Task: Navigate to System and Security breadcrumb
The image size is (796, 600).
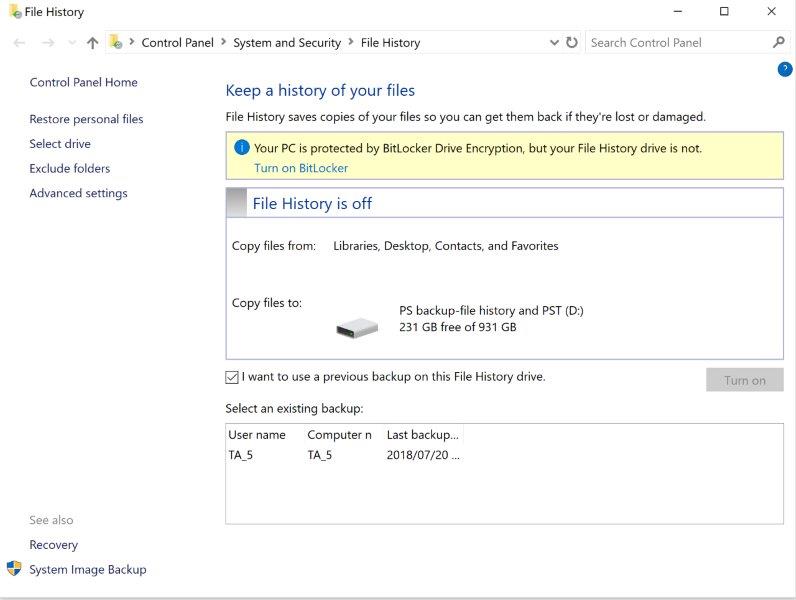Action: pyautogui.click(x=287, y=43)
